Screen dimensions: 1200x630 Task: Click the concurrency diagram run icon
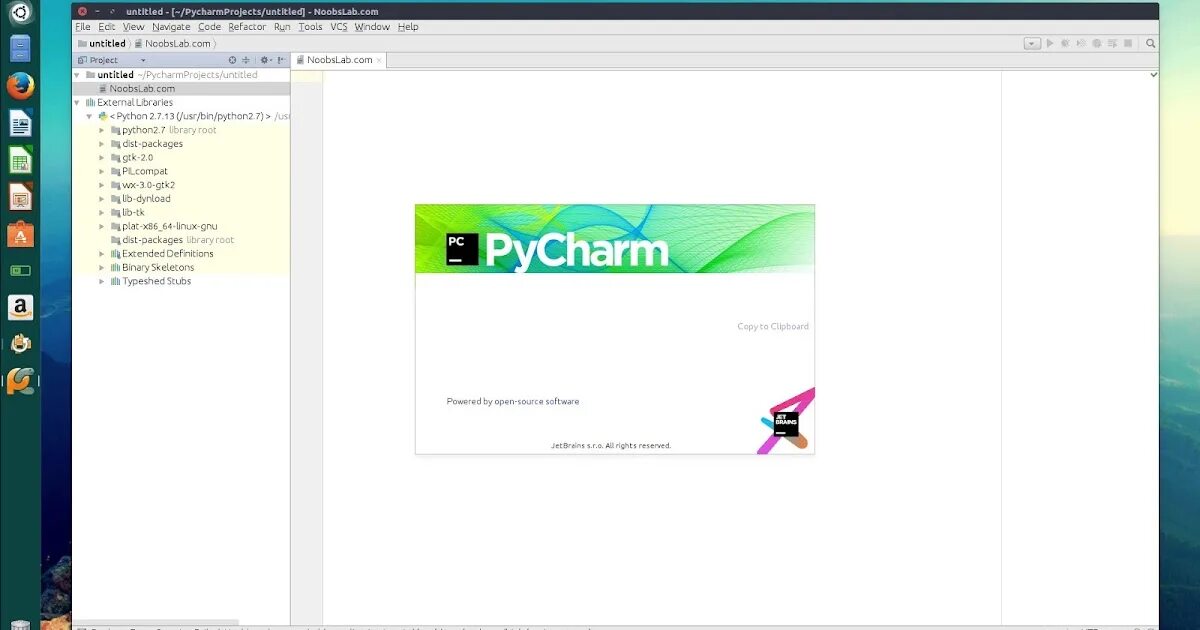tap(1112, 43)
